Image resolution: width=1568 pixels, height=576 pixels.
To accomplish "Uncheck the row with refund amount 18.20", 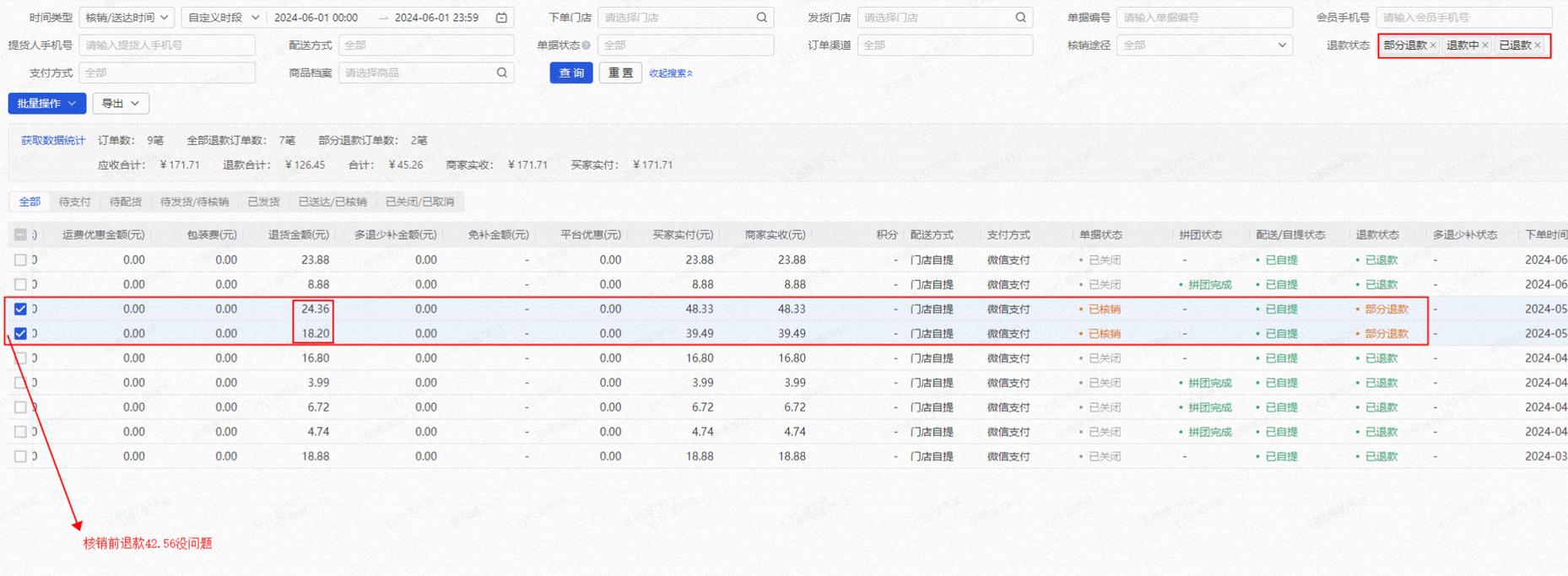I will click(x=20, y=334).
